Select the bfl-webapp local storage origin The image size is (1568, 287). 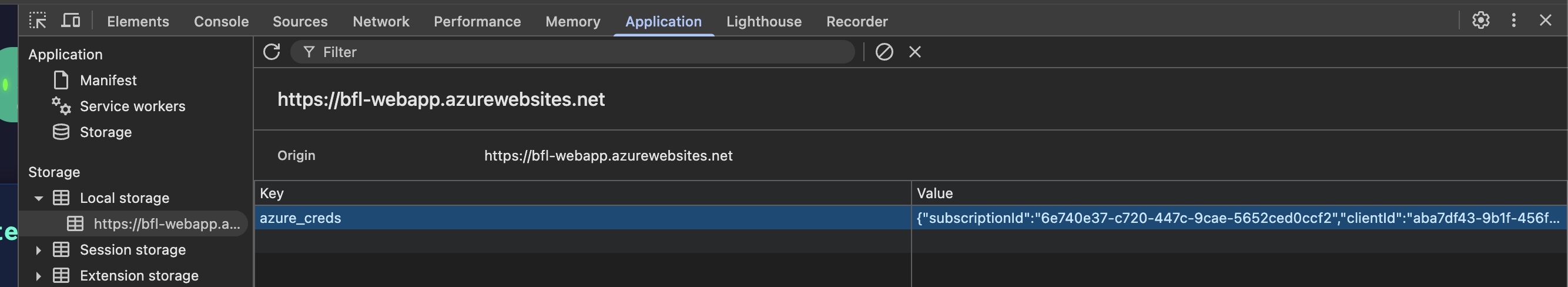point(154,223)
